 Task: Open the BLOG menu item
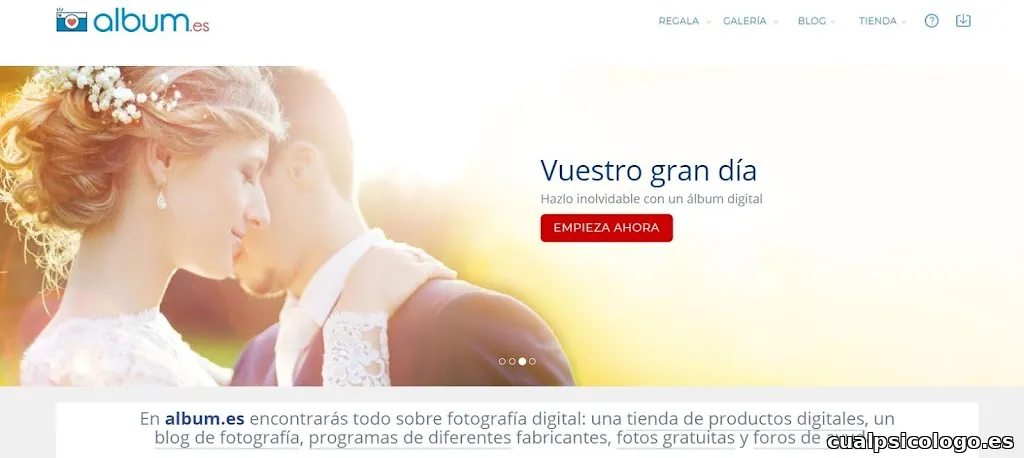[x=812, y=21]
